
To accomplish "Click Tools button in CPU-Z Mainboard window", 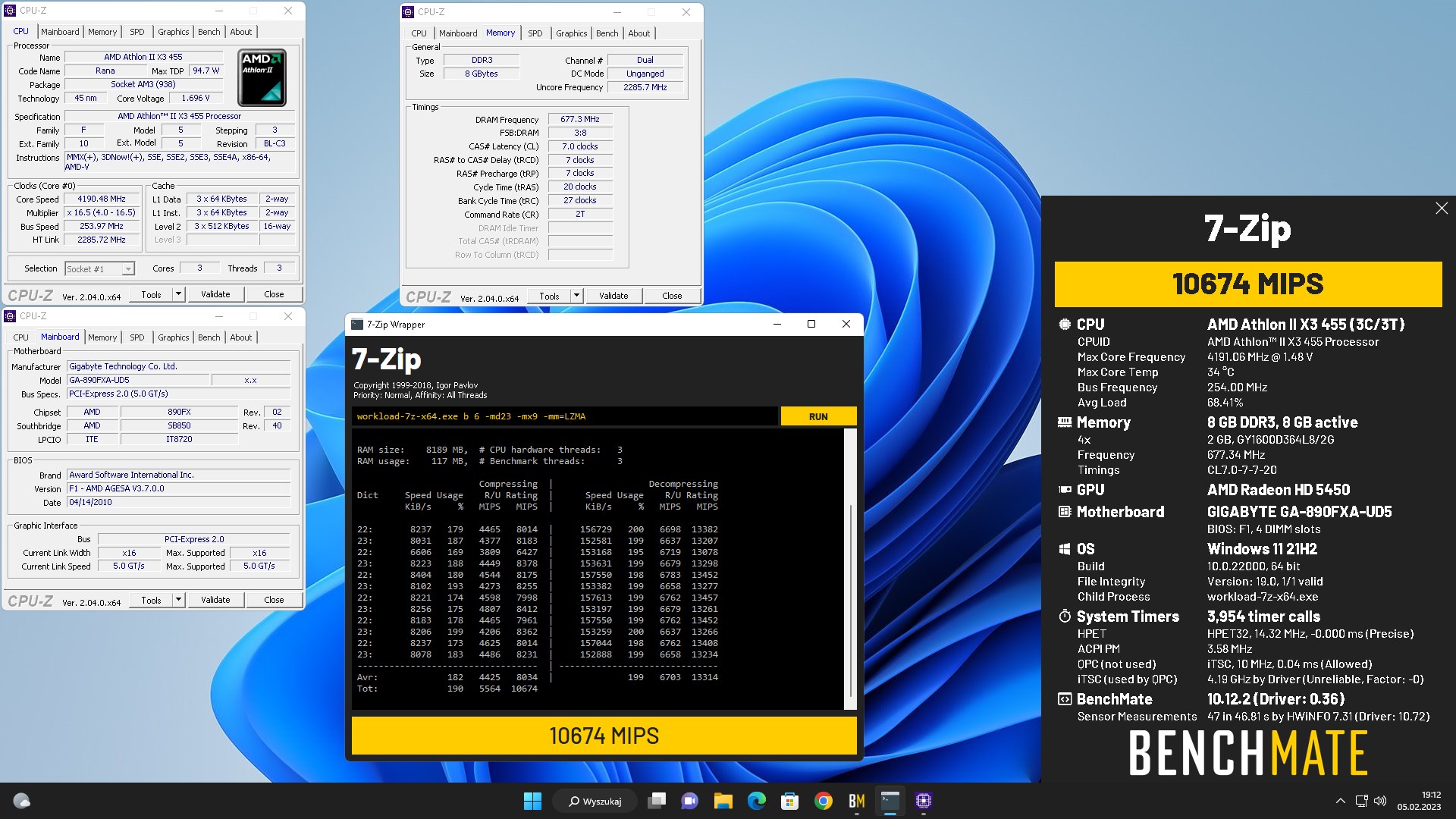I will [151, 600].
